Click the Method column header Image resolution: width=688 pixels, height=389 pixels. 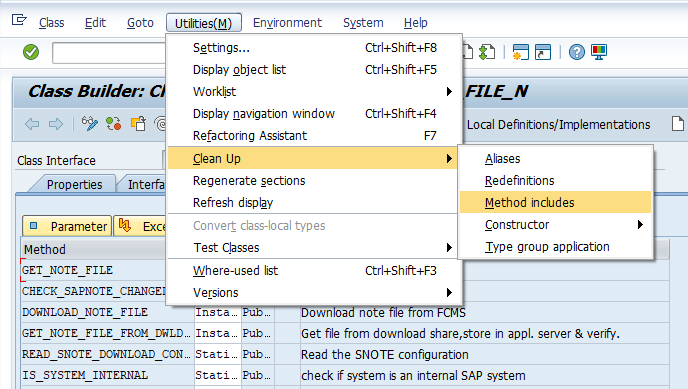[93, 250]
